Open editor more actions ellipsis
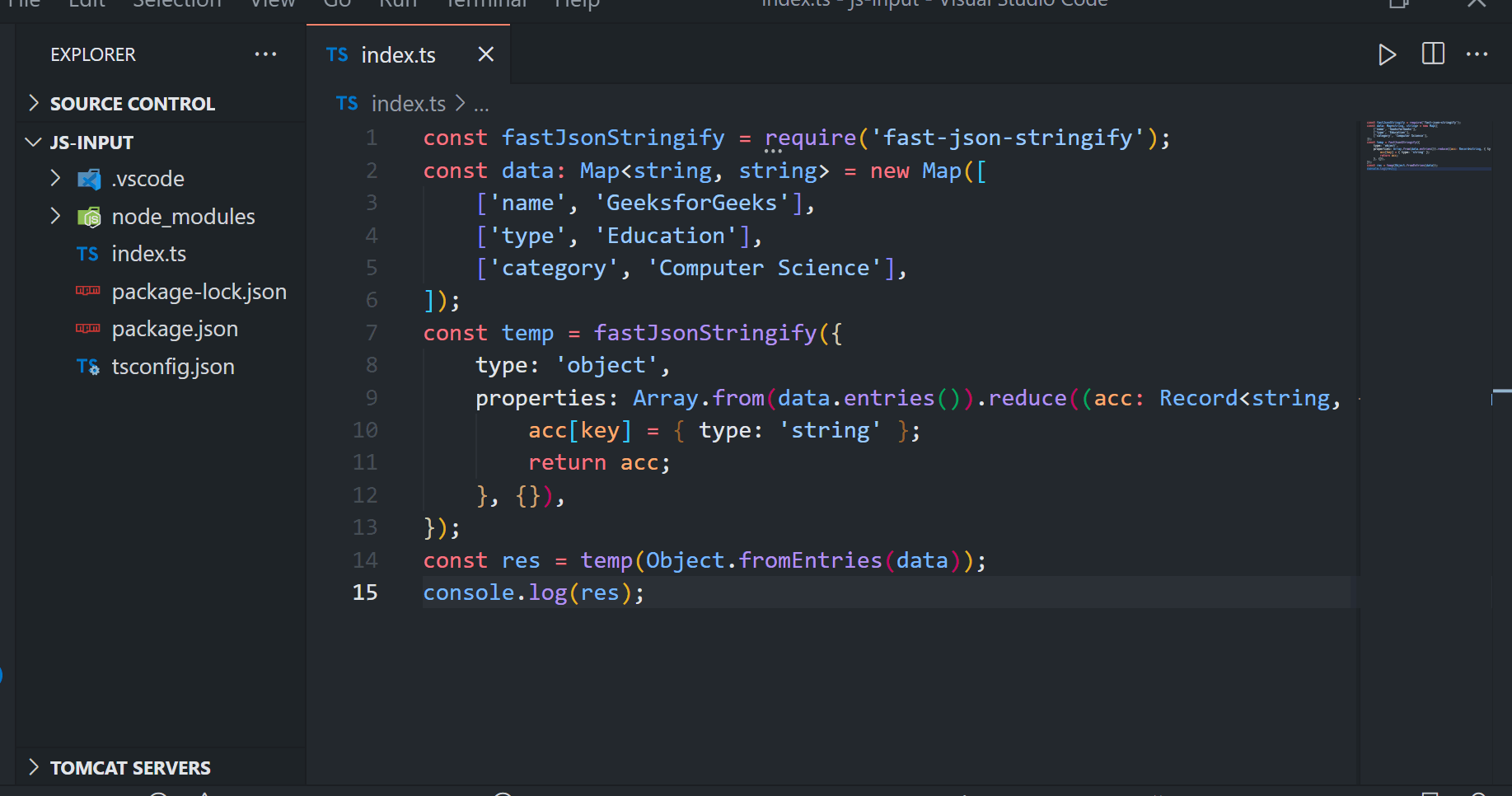 (x=1477, y=54)
